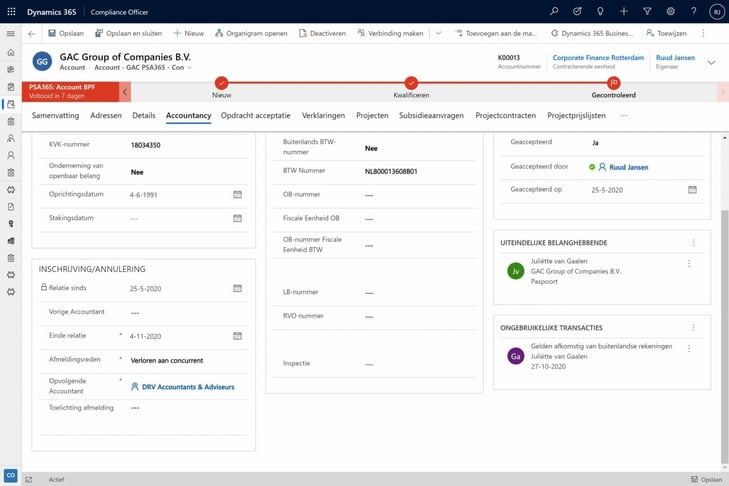Open Ongebruikelijke Transacties section options menu
The image size is (729, 486).
coord(693,328)
